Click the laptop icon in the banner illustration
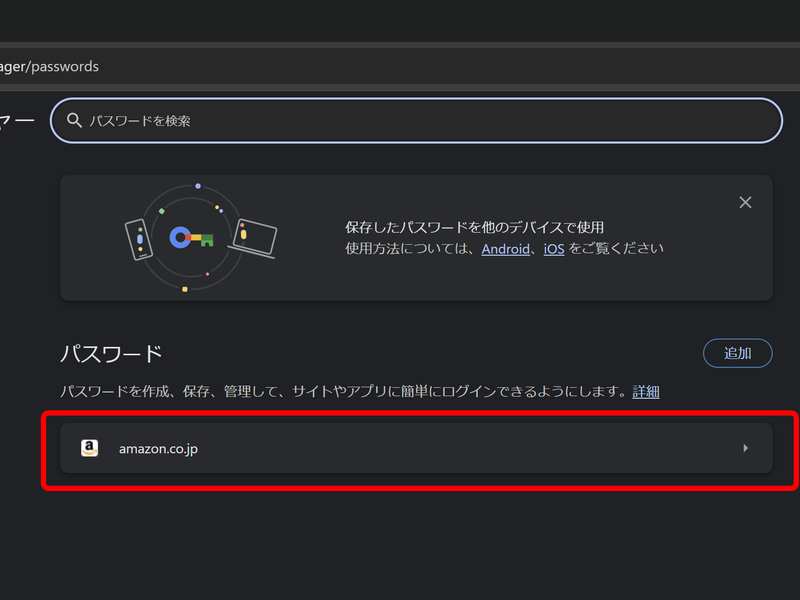 point(255,237)
